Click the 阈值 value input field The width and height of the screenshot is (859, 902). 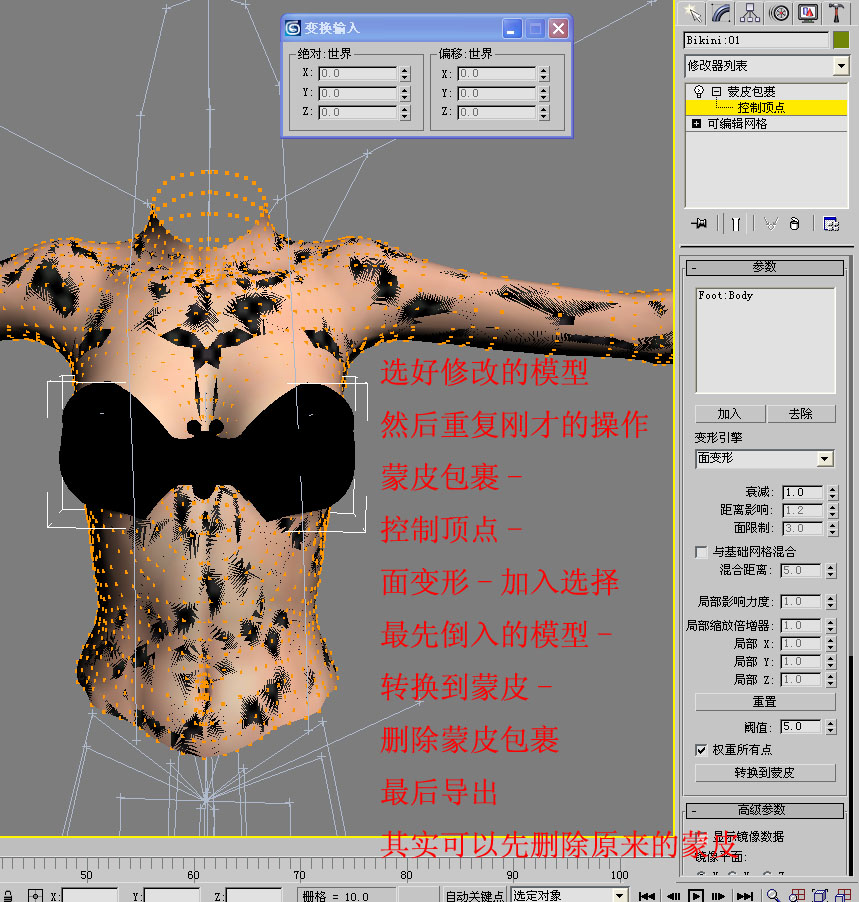(x=800, y=727)
